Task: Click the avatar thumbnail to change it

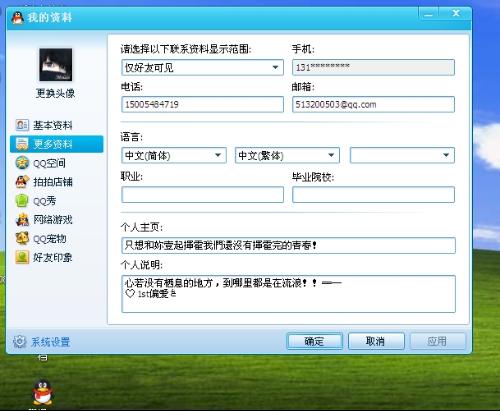Action: [x=55, y=65]
